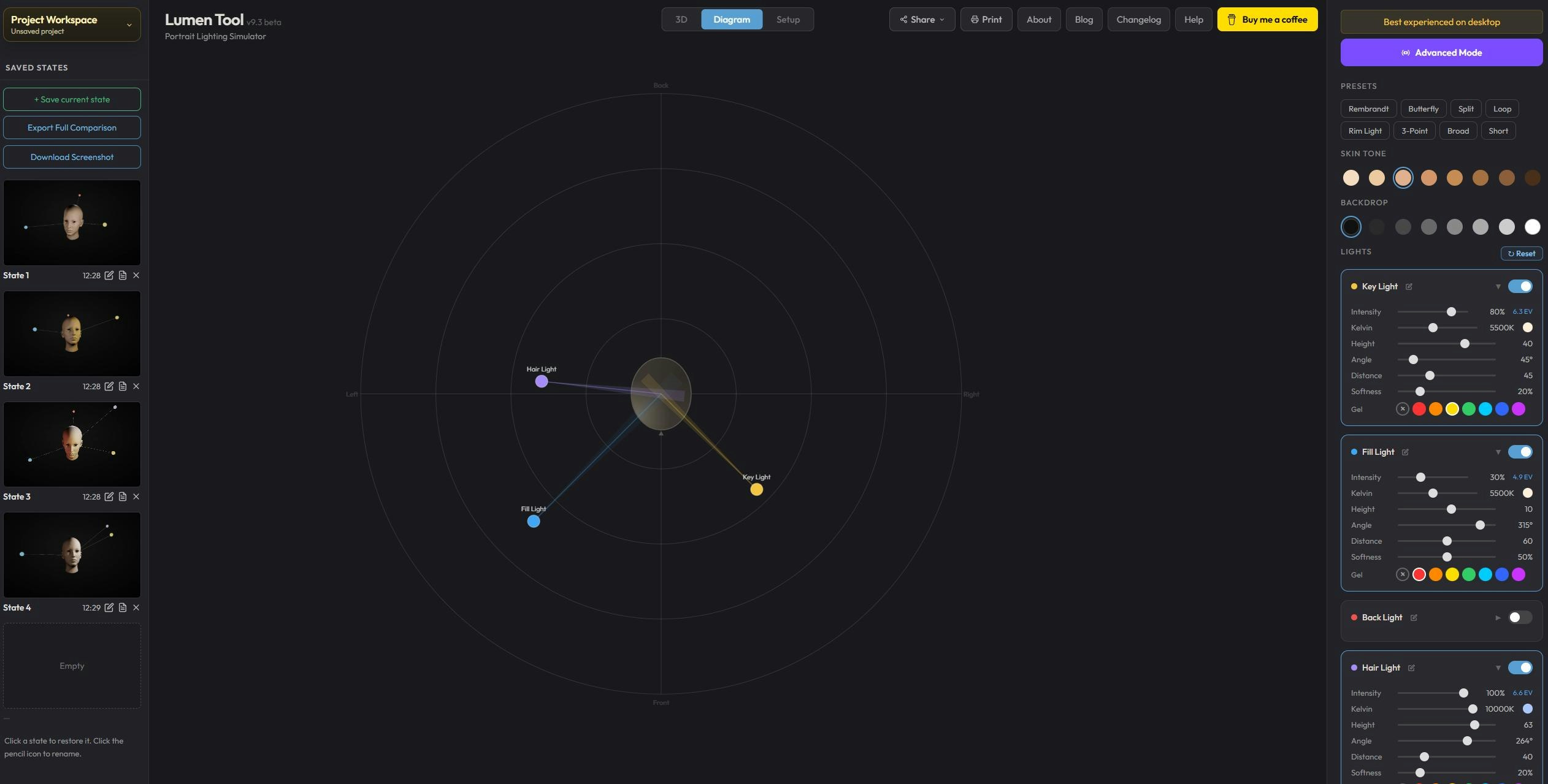Edit the Hair Light name with the pencil icon
Image resolution: width=1548 pixels, height=784 pixels.
tap(1411, 668)
